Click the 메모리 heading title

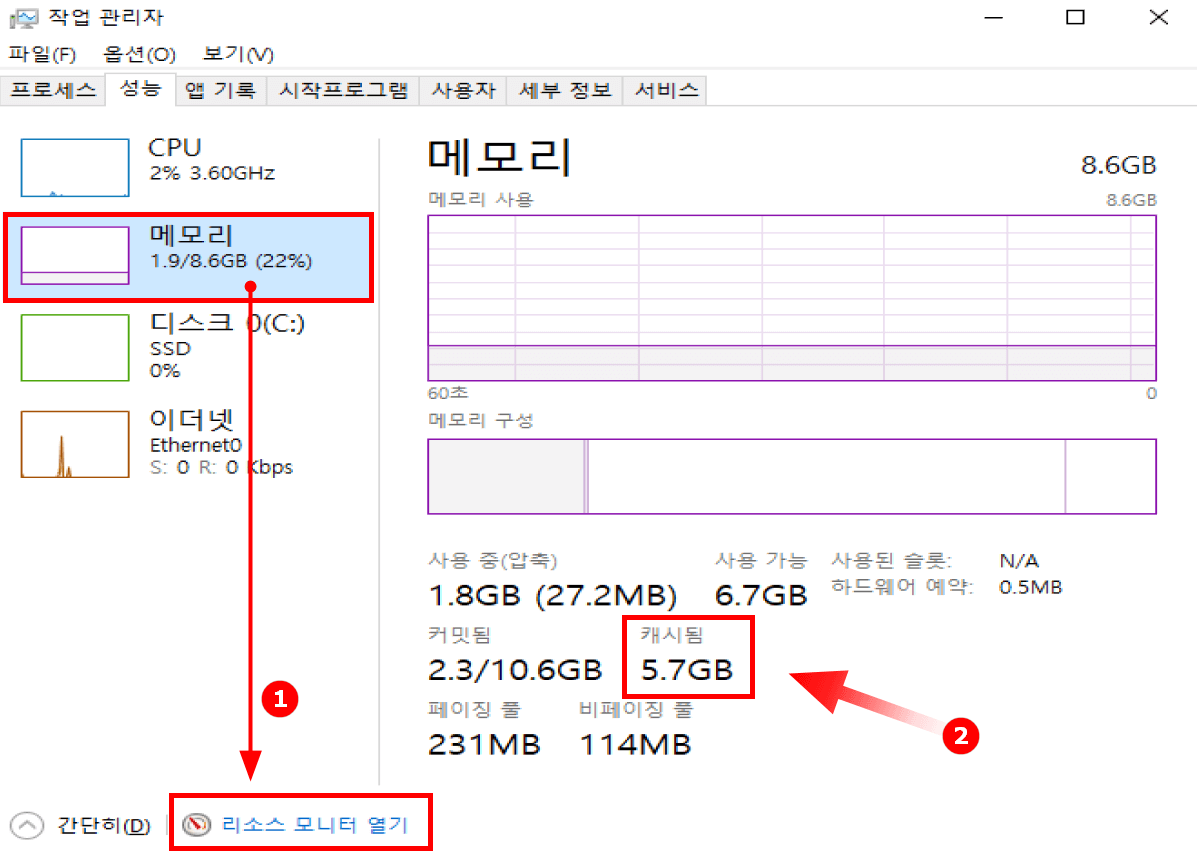point(499,157)
